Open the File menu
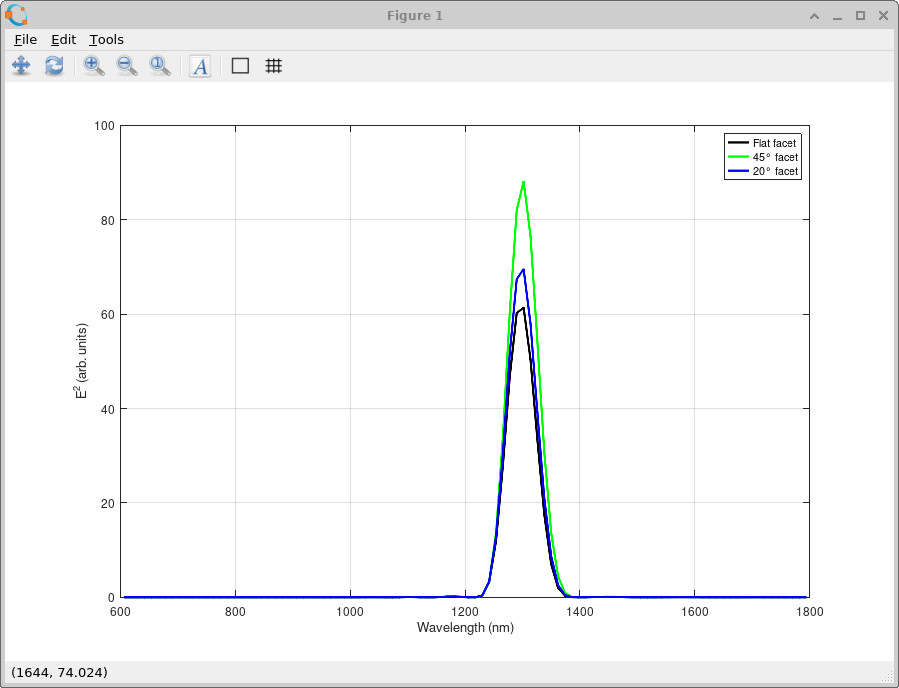899x688 pixels. [24, 39]
